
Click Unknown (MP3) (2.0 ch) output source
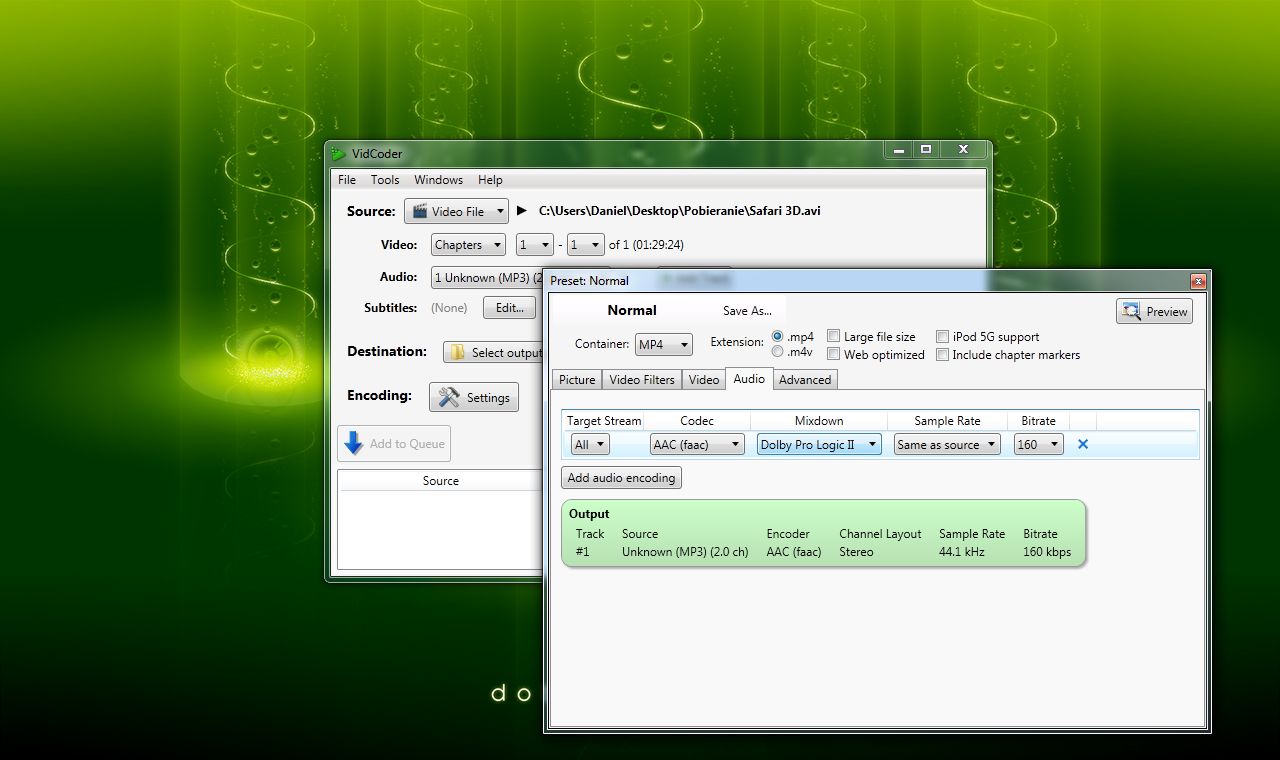[x=685, y=552]
